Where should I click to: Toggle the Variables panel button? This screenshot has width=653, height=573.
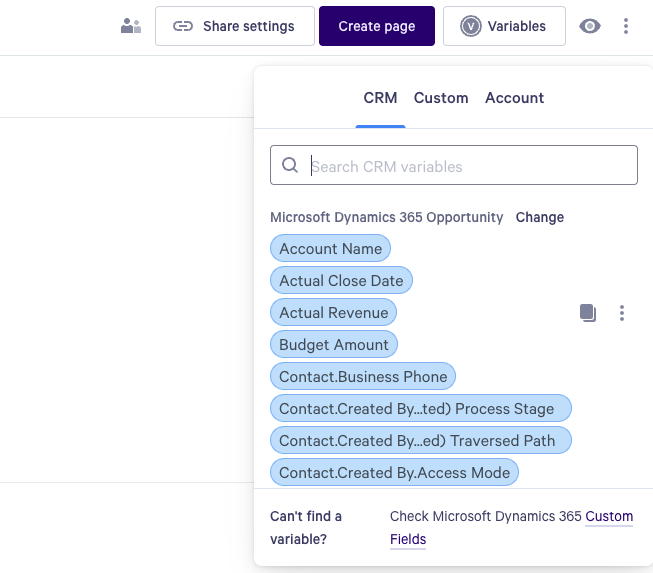coord(504,26)
